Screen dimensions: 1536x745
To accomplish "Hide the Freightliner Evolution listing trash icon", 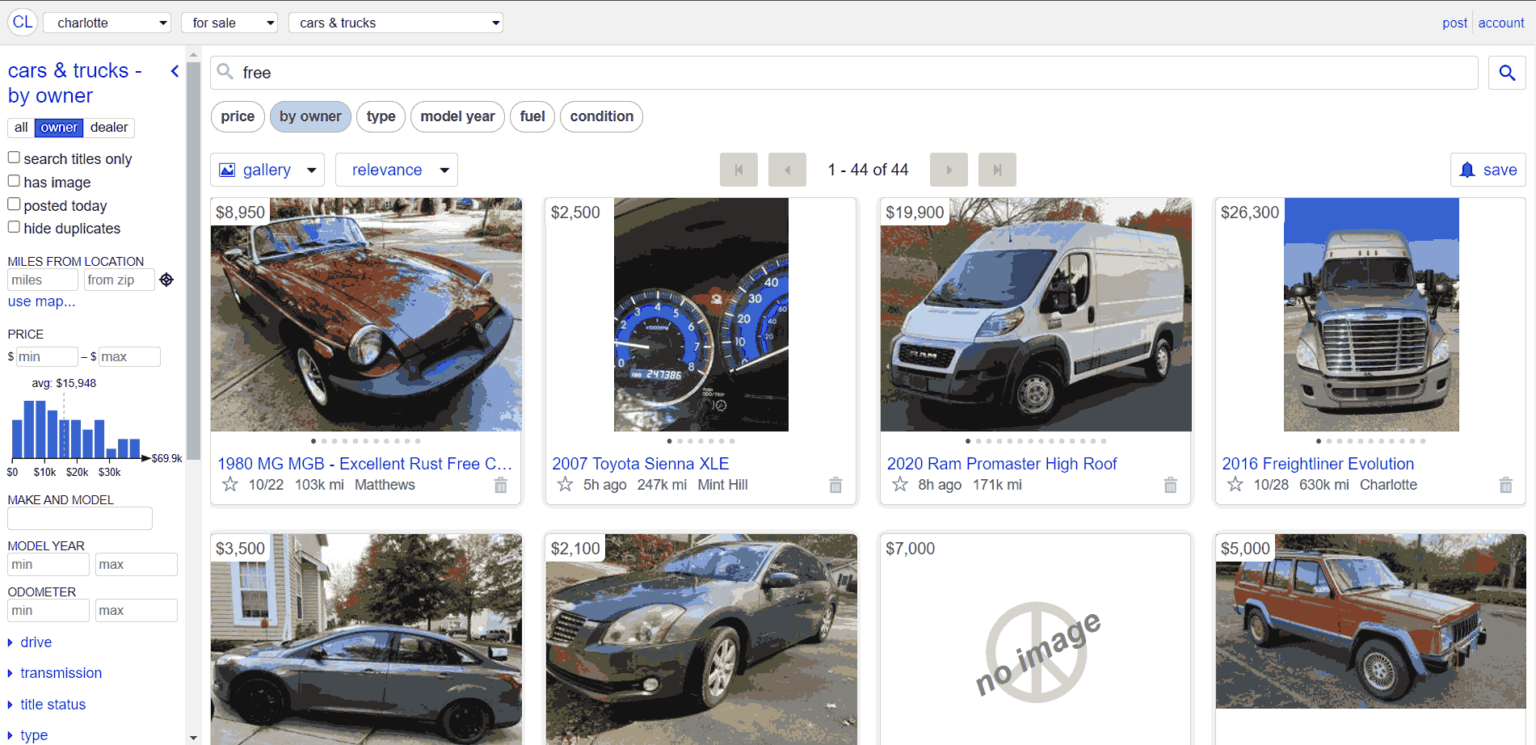I will 1506,485.
